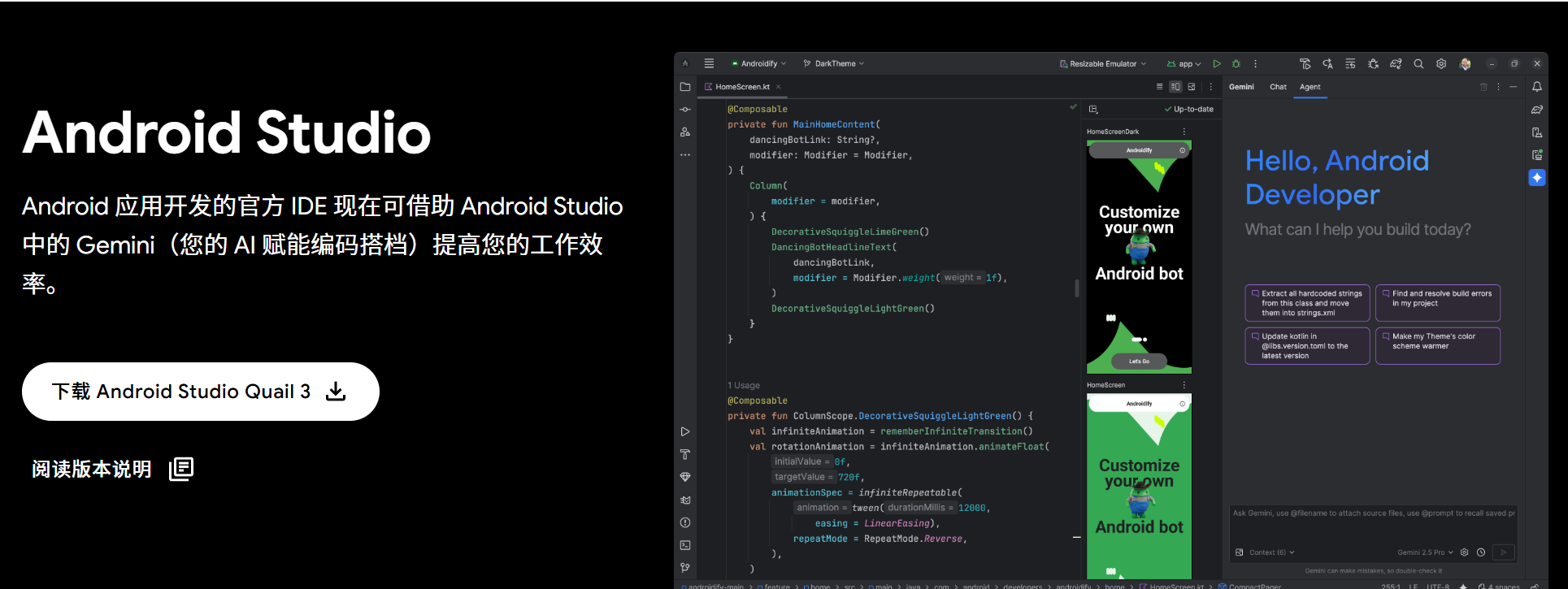Show more tool windows via left ellipsis
The width and height of the screenshot is (1568, 589).
point(685,154)
